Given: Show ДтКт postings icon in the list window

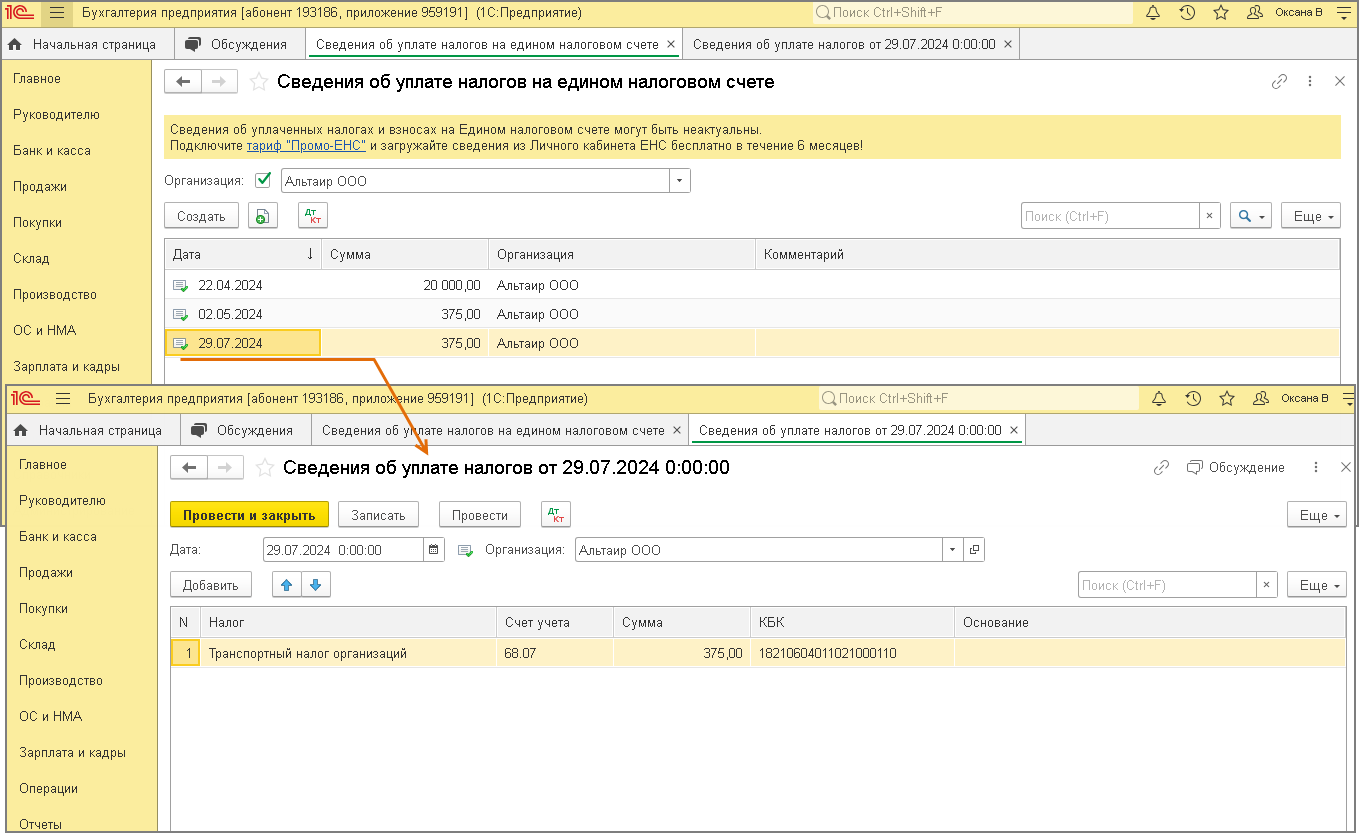Looking at the screenshot, I should click(x=313, y=216).
